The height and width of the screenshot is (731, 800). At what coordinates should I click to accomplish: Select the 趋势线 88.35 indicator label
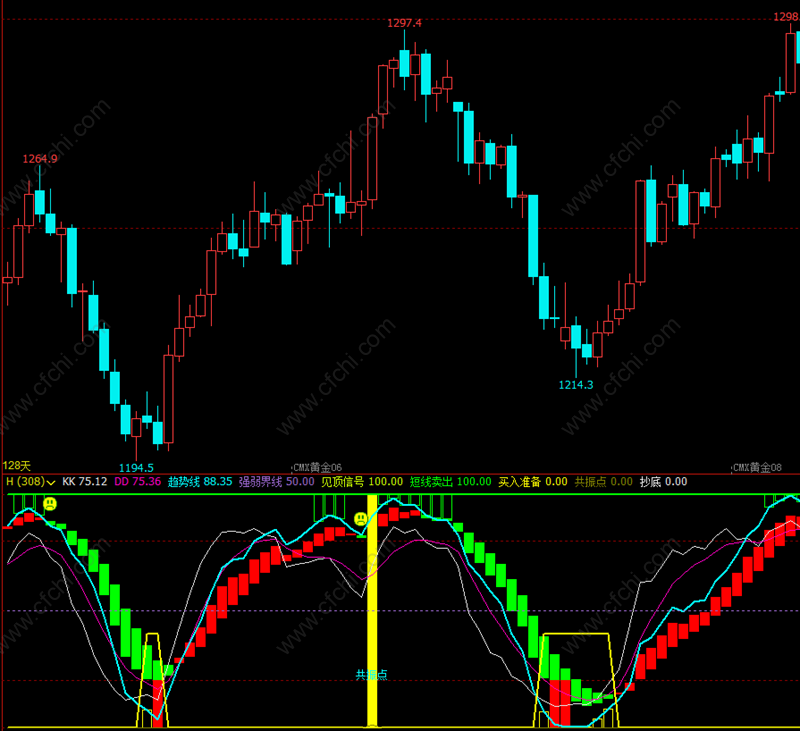(x=200, y=482)
